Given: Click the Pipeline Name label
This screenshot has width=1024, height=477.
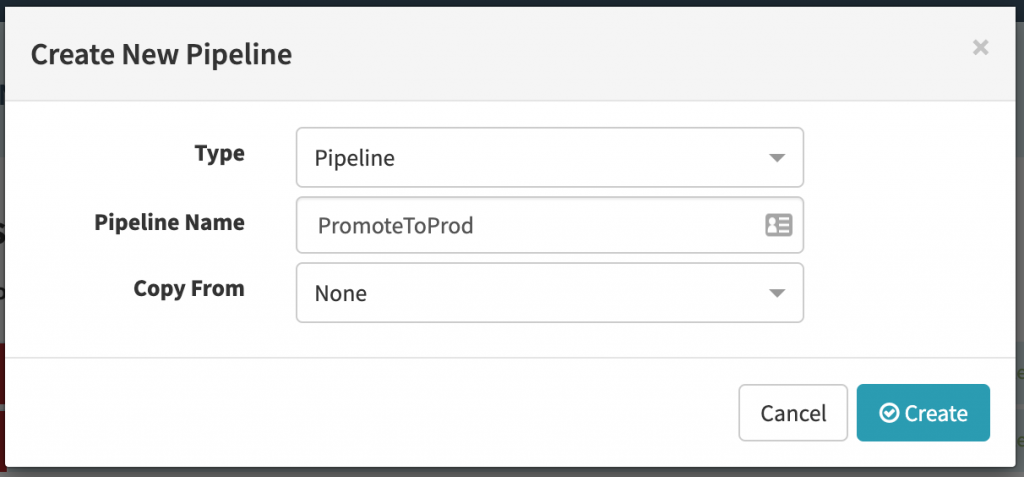Looking at the screenshot, I should point(169,222).
